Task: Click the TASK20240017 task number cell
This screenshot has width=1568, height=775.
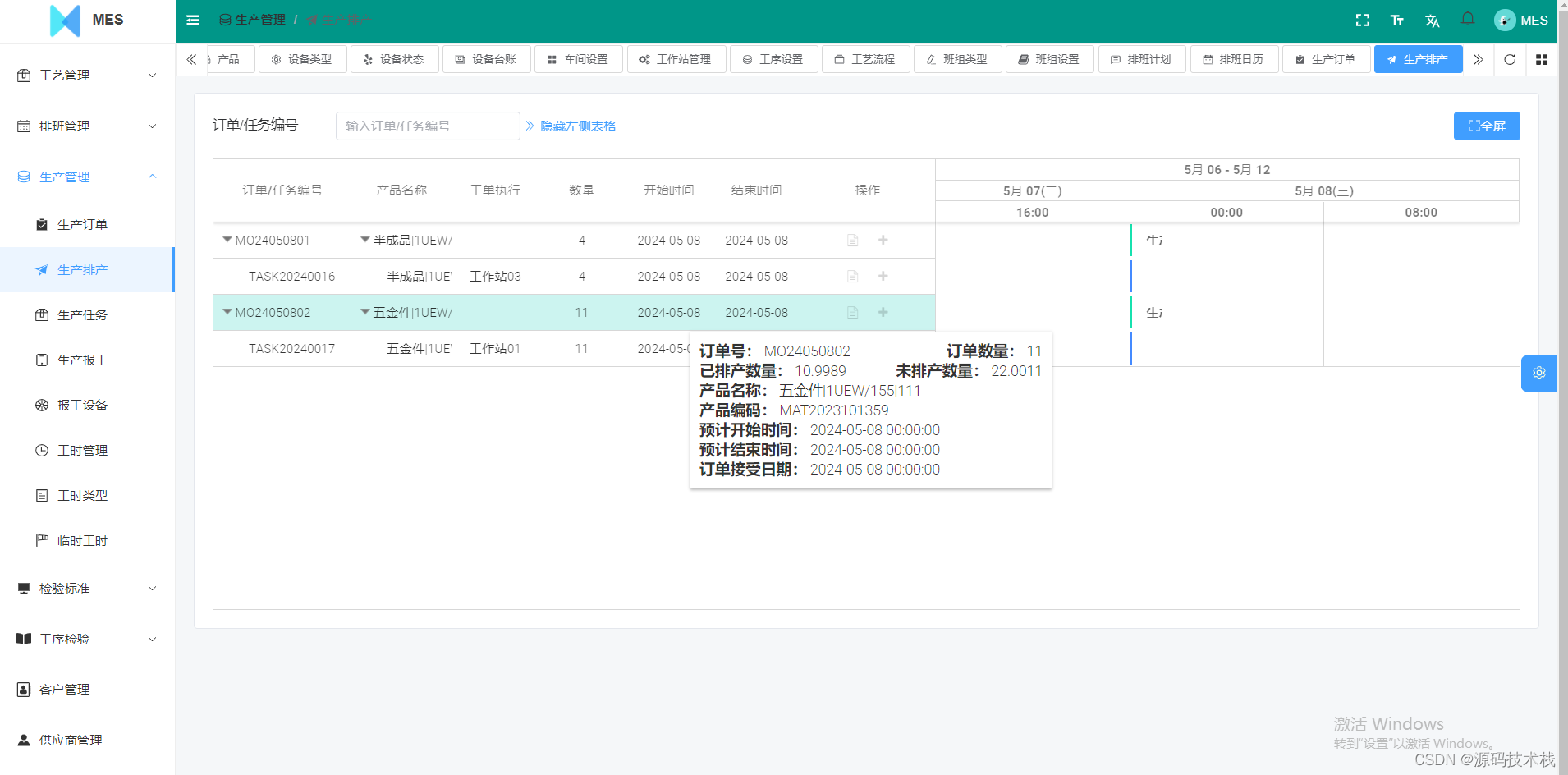Action: pyautogui.click(x=291, y=349)
